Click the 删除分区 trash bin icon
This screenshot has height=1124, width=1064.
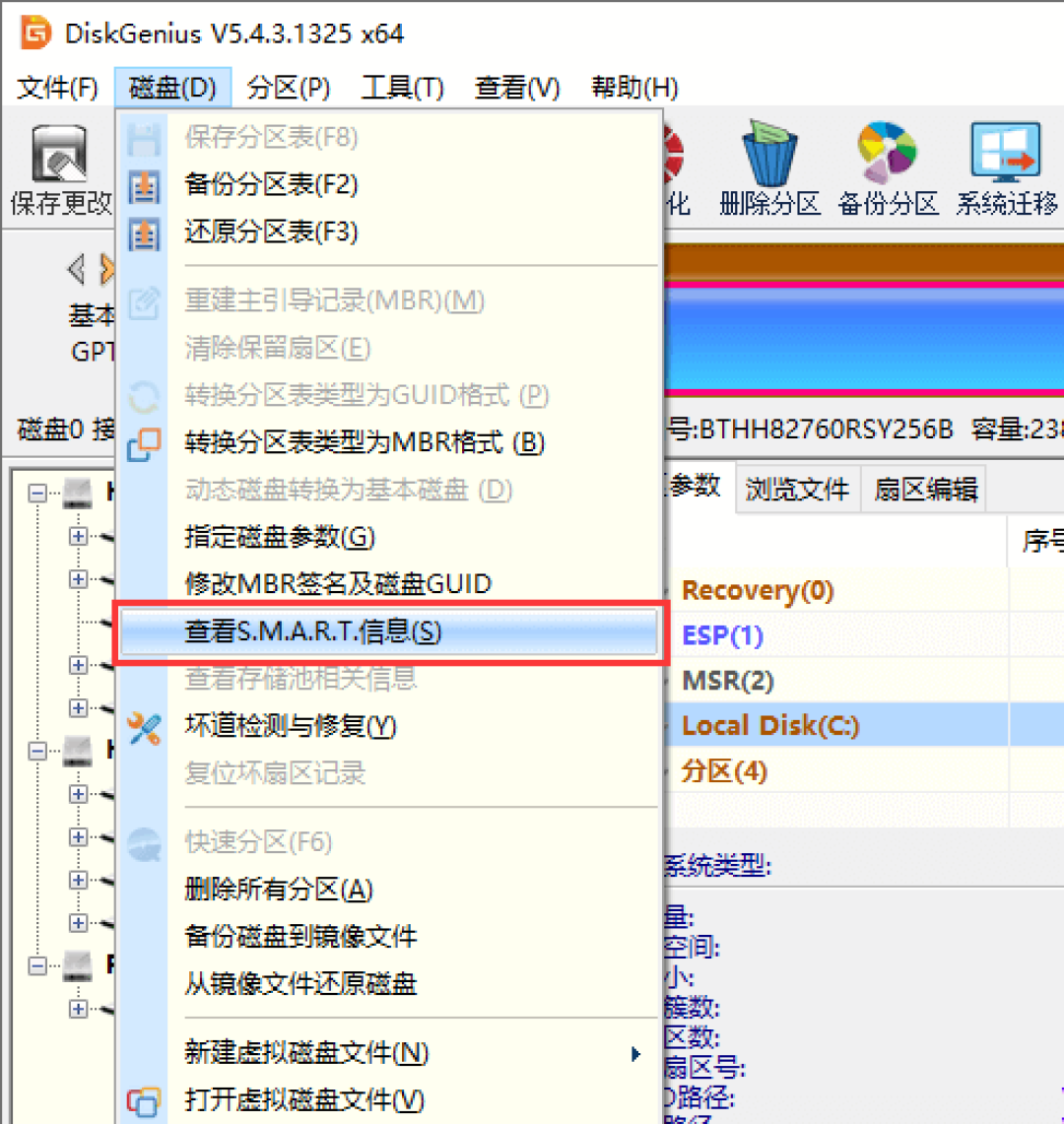click(769, 153)
